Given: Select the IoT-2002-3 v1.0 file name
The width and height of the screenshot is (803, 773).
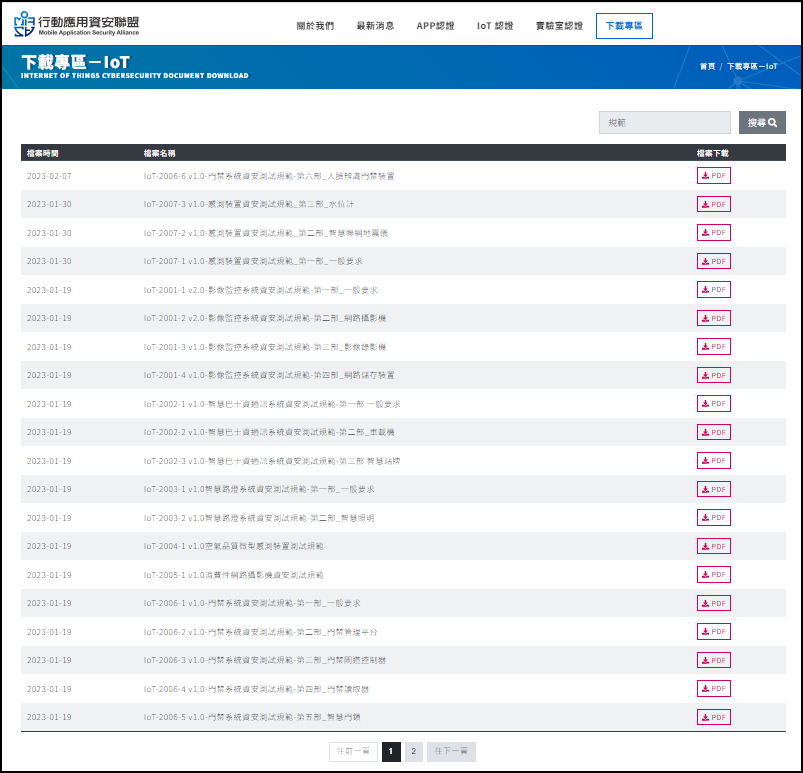Looking at the screenshot, I should coord(272,461).
